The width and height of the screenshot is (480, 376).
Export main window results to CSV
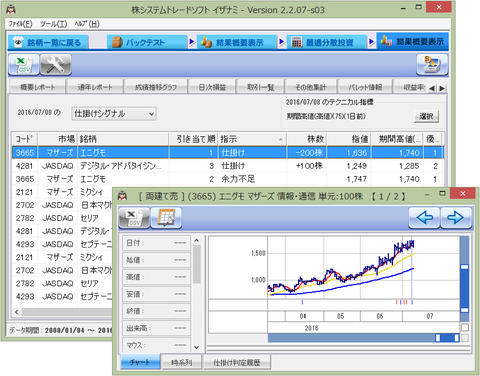[24, 64]
